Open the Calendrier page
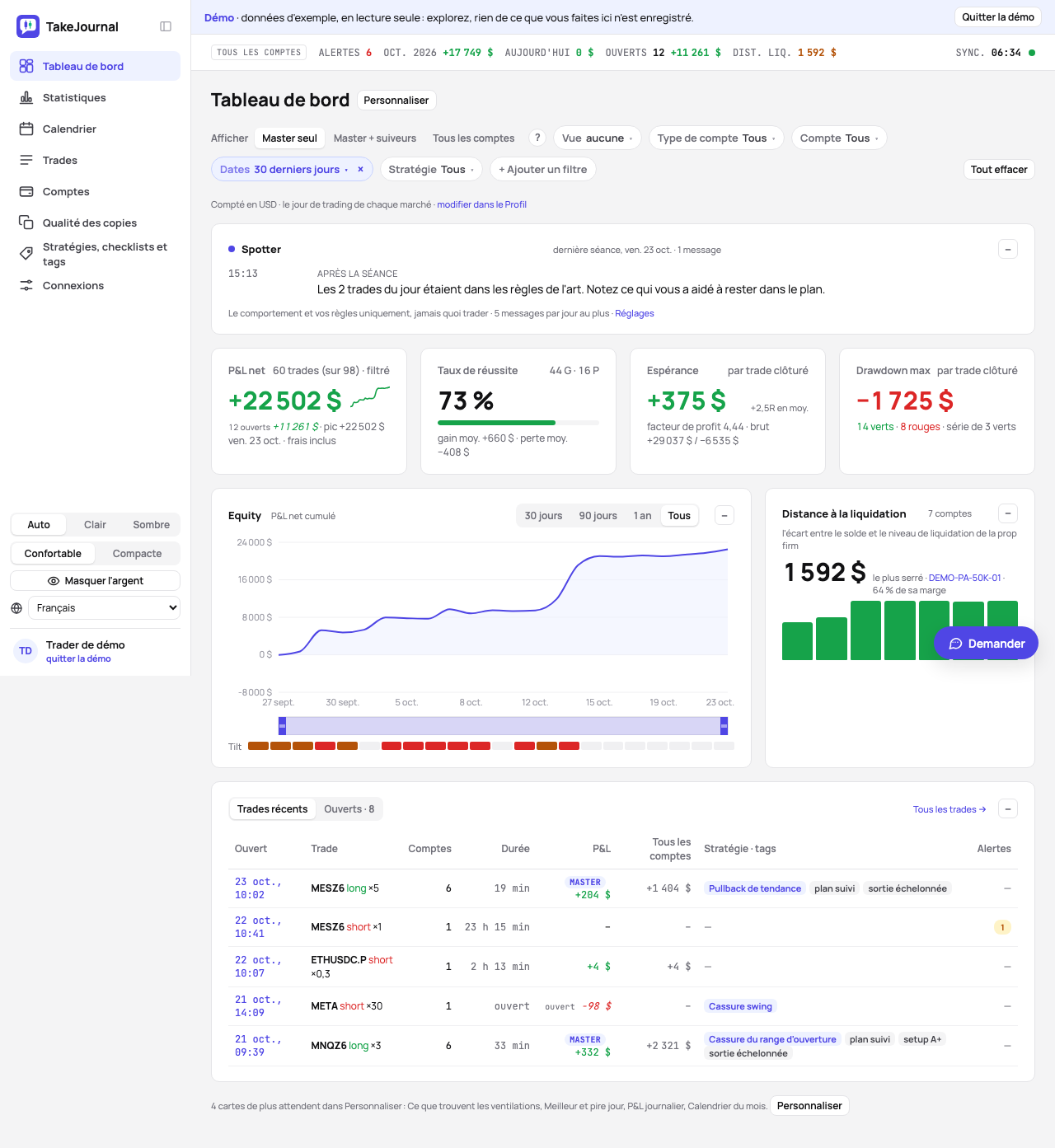This screenshot has width=1055, height=1148. tap(95, 129)
